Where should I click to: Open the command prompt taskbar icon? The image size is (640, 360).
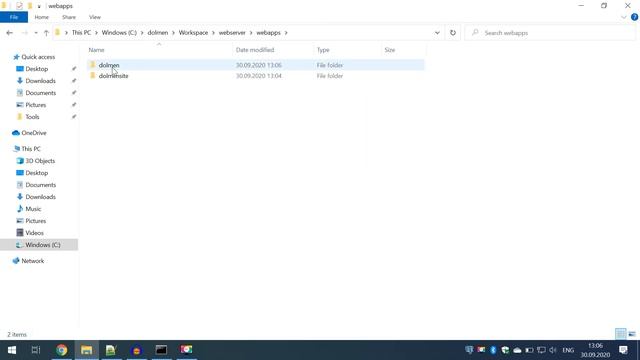161,350
